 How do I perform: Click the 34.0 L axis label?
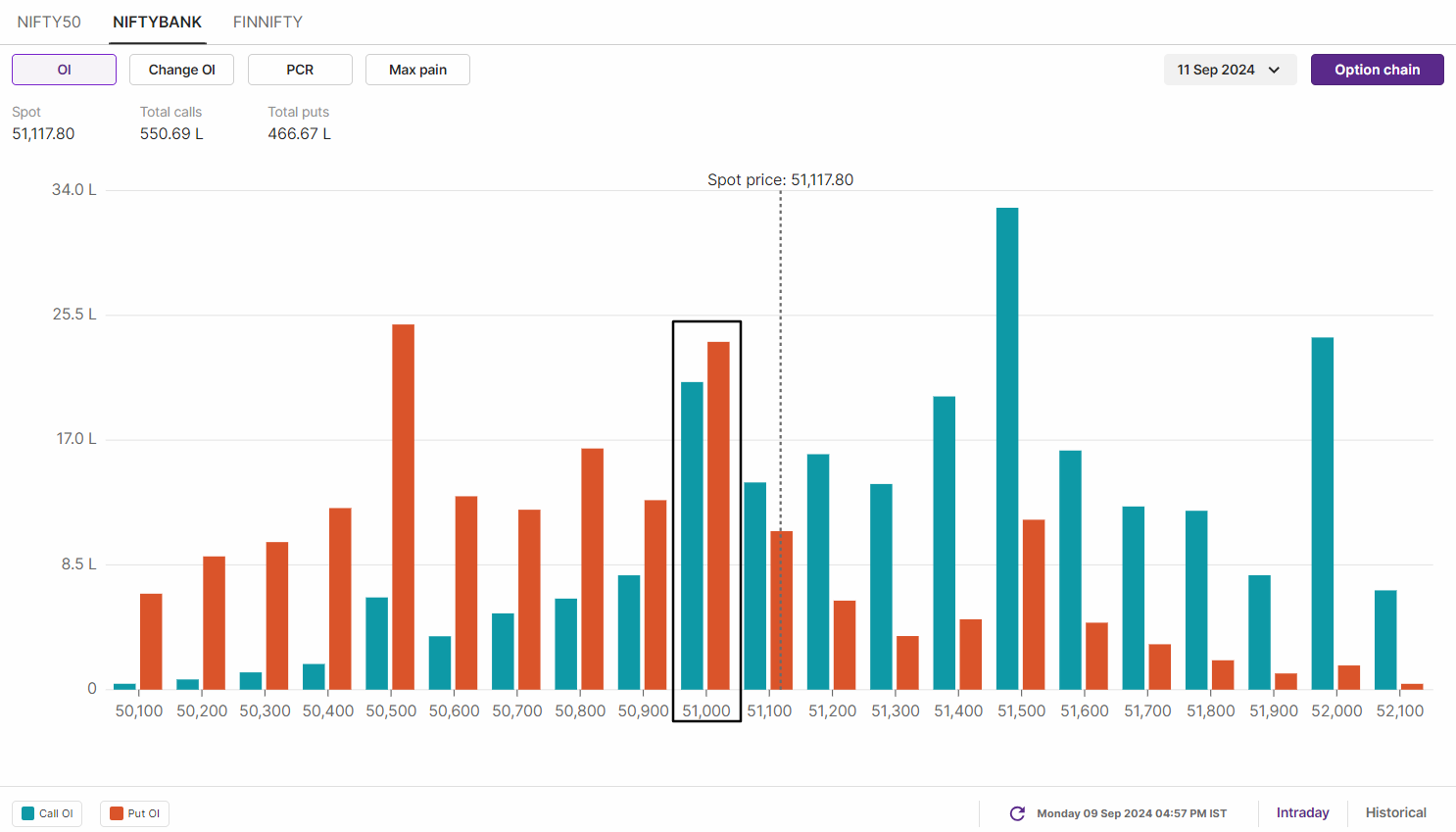click(74, 189)
